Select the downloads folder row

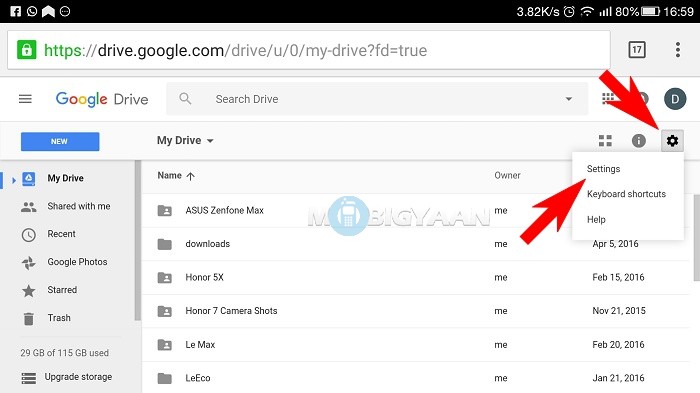[x=415, y=244]
